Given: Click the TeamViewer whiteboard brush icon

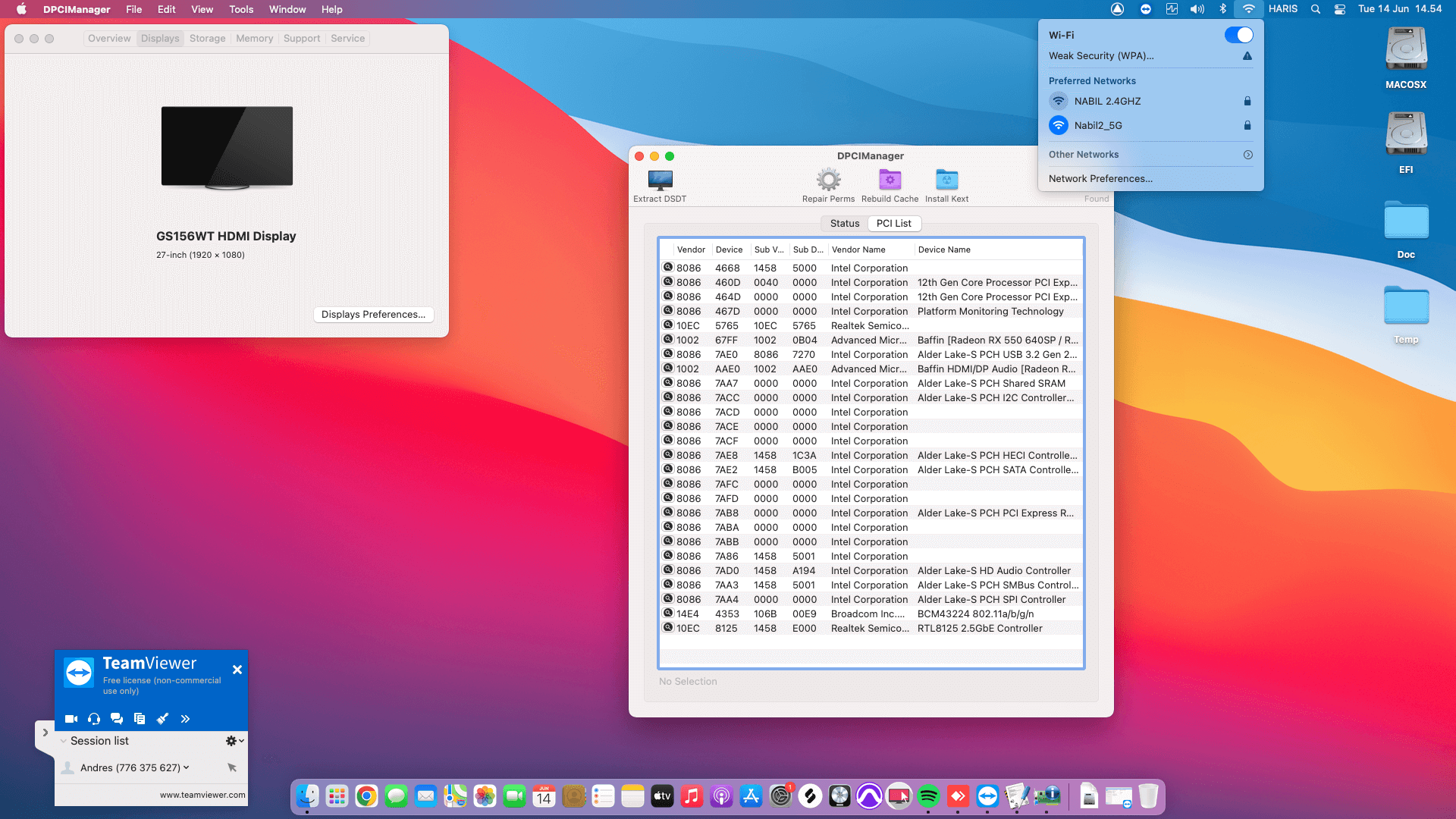Looking at the screenshot, I should pyautogui.click(x=162, y=718).
